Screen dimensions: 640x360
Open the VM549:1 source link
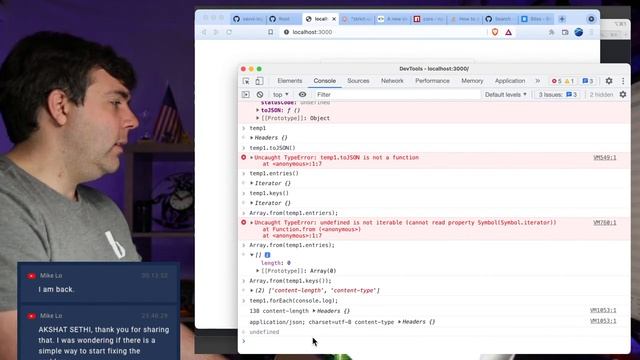(x=604, y=157)
